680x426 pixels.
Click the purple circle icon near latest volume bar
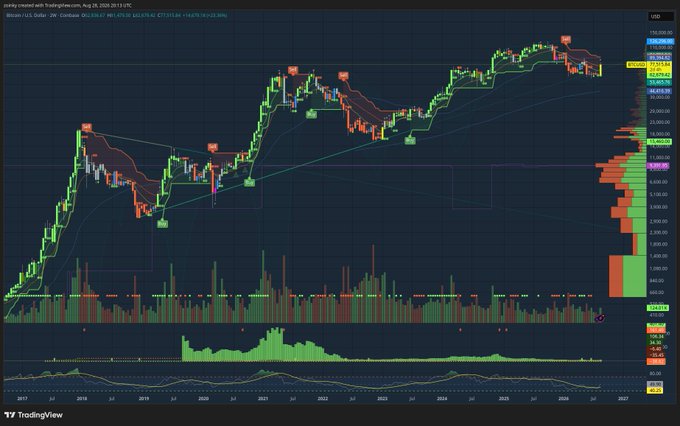point(601,318)
